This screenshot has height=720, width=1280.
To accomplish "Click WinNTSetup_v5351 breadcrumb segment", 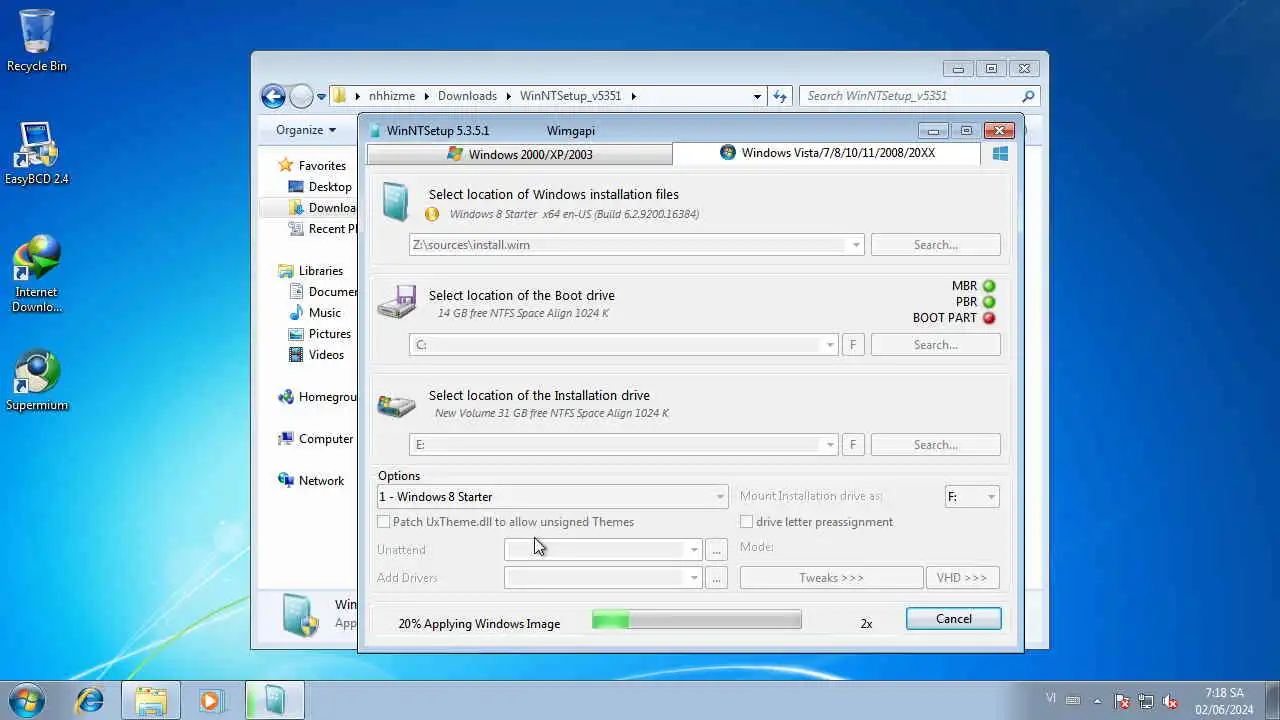I will 570,96.
